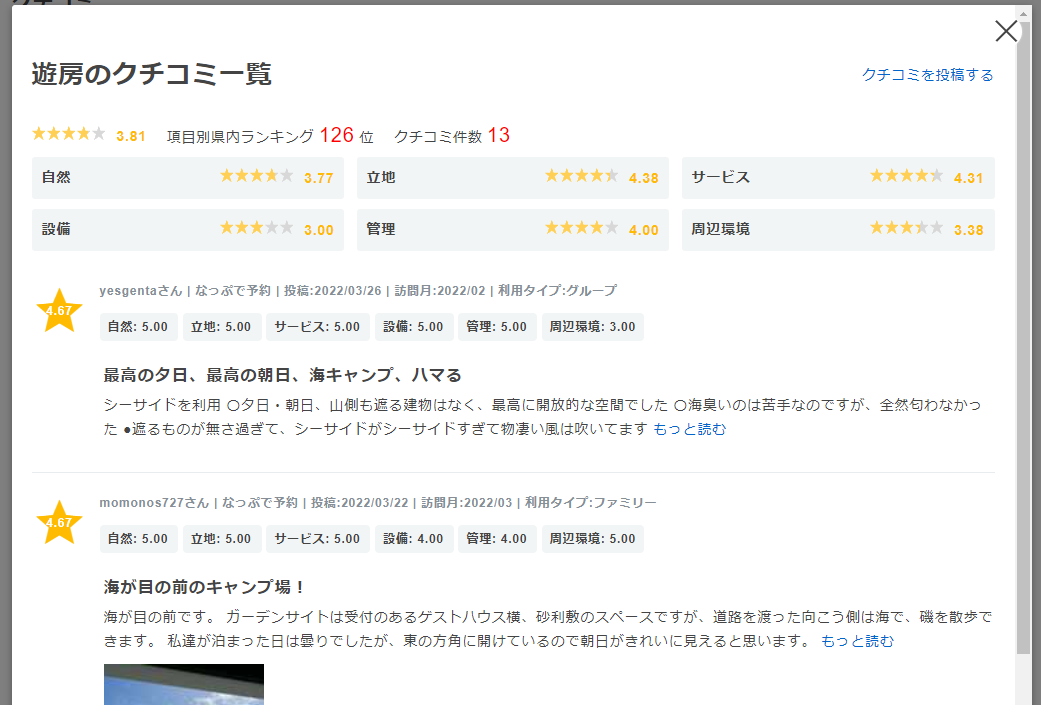The height and width of the screenshot is (705, 1041).
Task: Click the 立地 4.38 star rating icons
Action: (582, 176)
